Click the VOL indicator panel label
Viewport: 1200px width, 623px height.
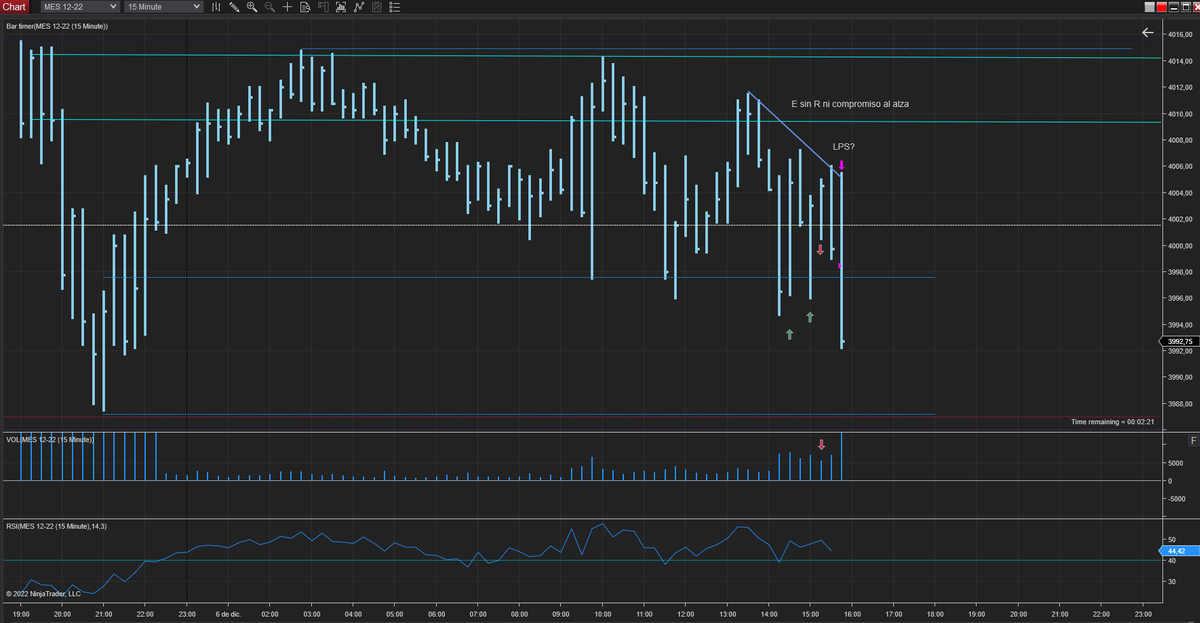click(50, 439)
